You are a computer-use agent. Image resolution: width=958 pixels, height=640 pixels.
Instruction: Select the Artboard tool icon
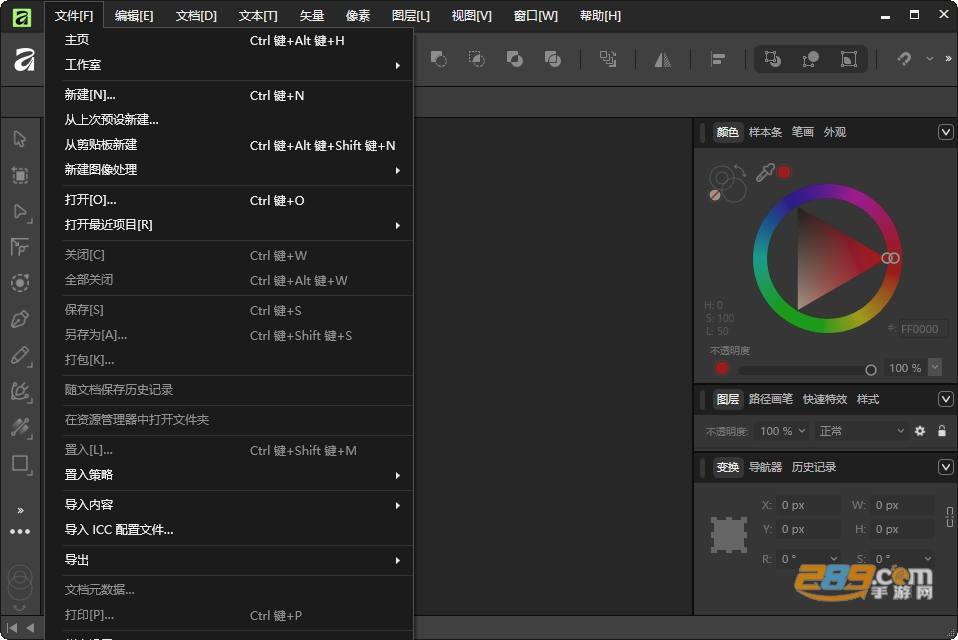click(x=20, y=176)
